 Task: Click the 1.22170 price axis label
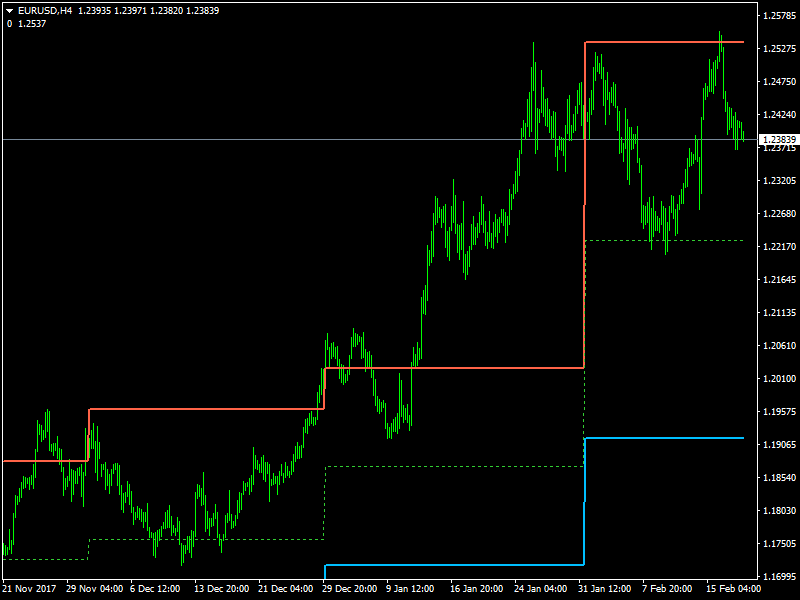[x=778, y=247]
